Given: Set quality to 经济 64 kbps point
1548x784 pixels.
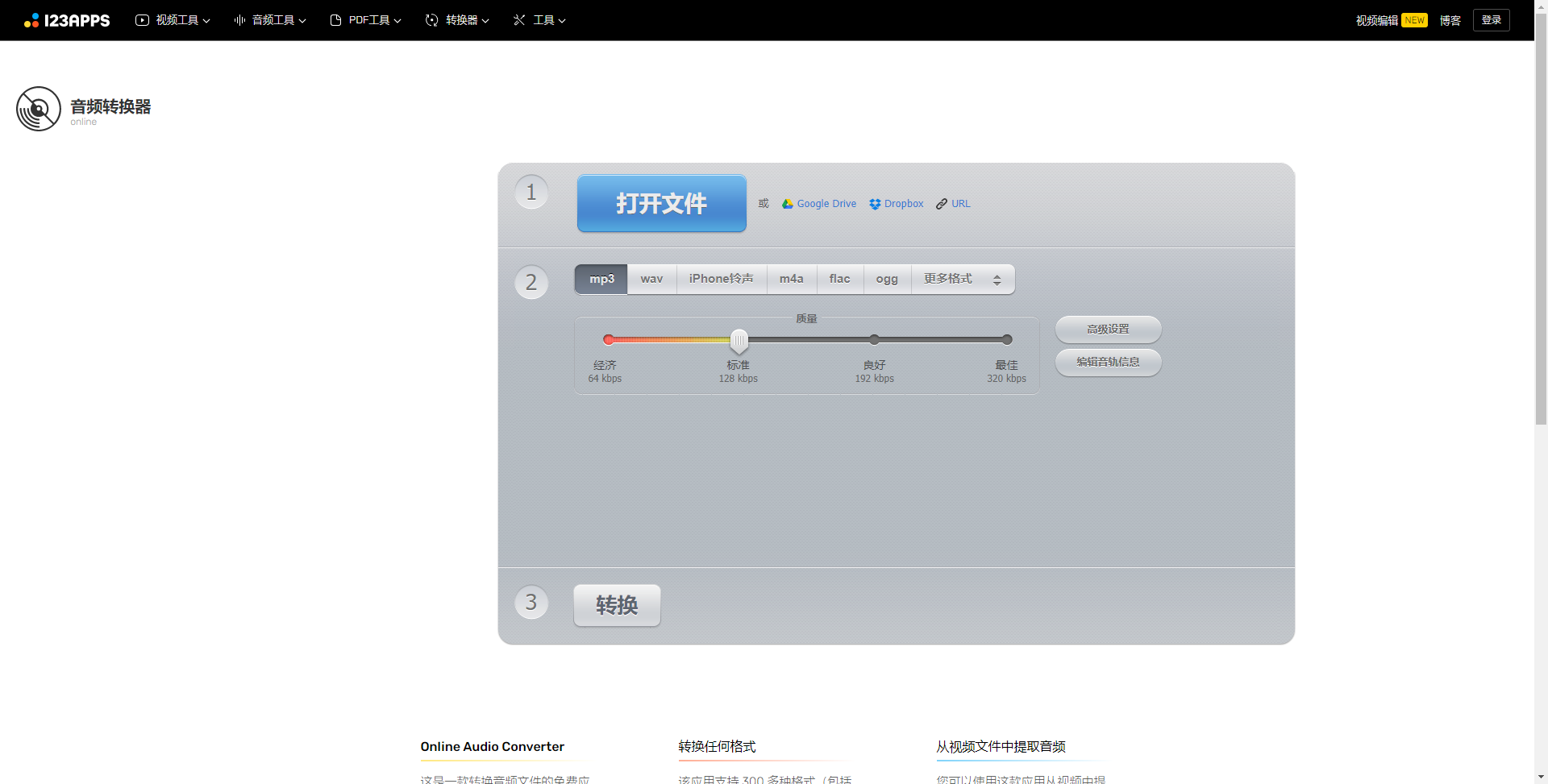Looking at the screenshot, I should [x=609, y=339].
